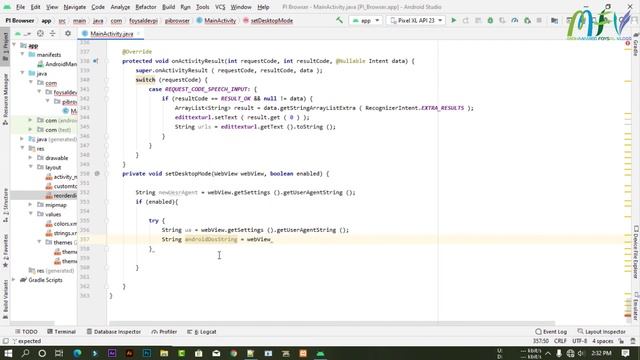The image size is (640, 360).
Task: Open the Resource Manager side tab
Action: 5,99
